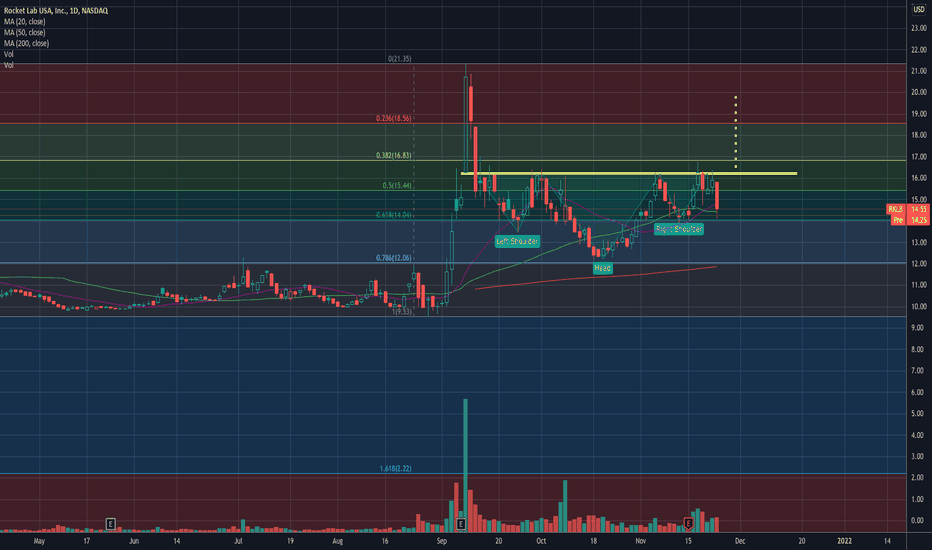The height and width of the screenshot is (550, 932).
Task: Select Fibonacci level 0.236(18.56) label
Action: (393, 118)
